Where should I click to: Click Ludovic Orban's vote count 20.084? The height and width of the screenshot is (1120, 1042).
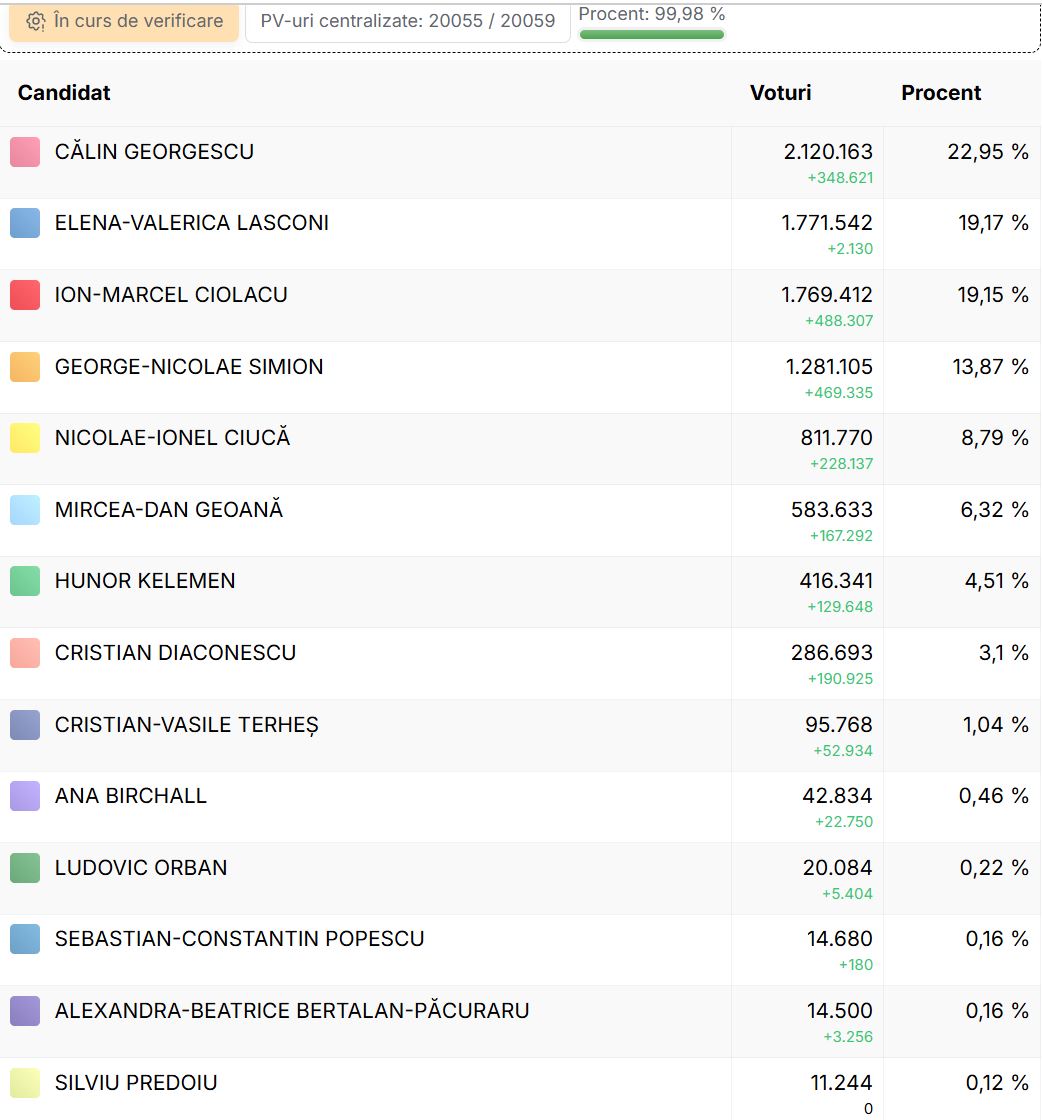(x=837, y=868)
